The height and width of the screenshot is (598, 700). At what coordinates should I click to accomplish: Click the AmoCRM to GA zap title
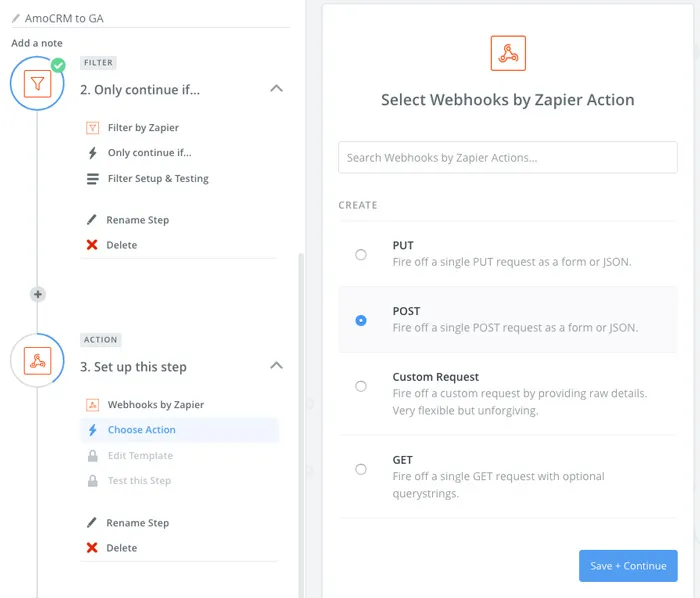(64, 18)
